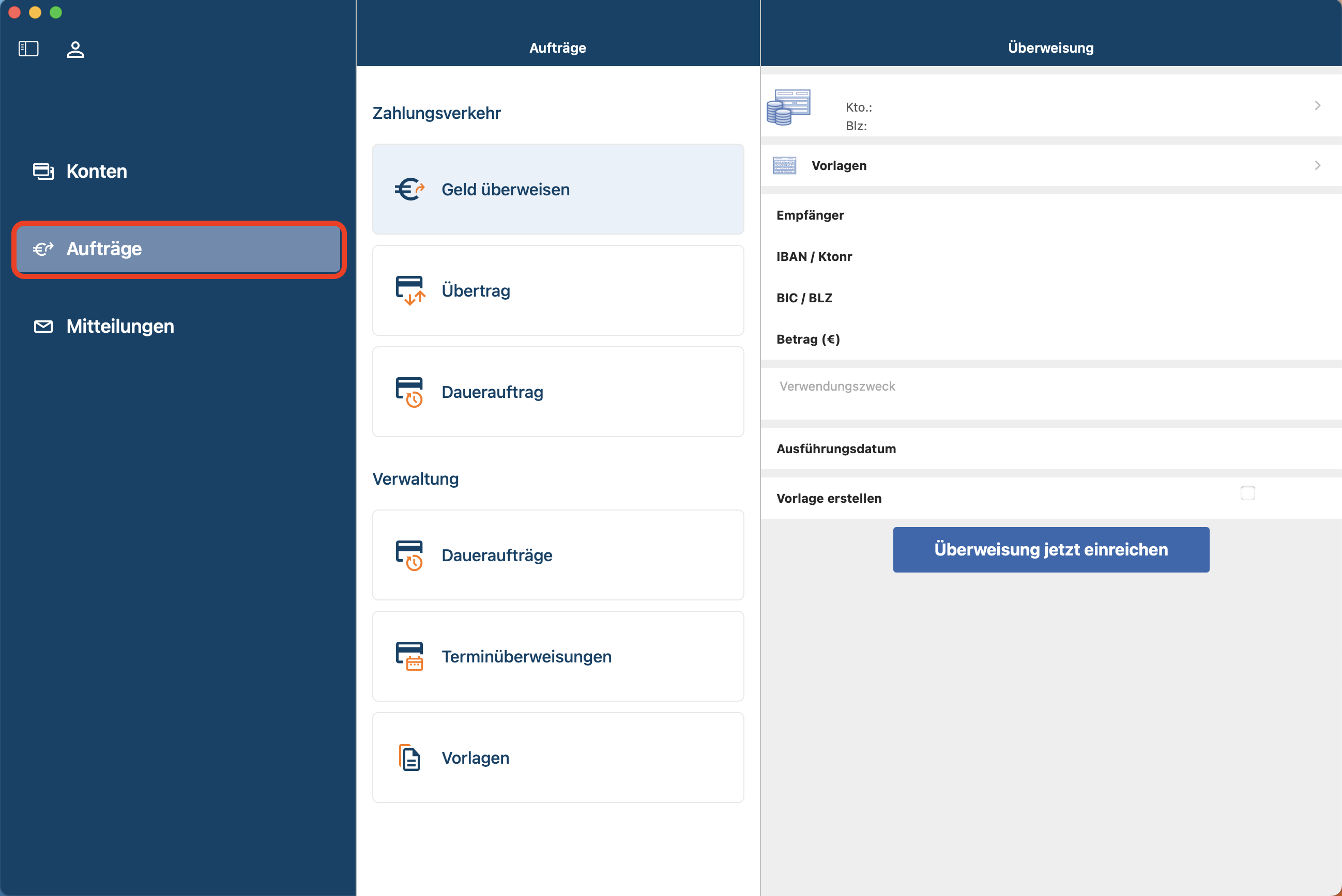Click the Übertrag card arrows icon

point(409,290)
